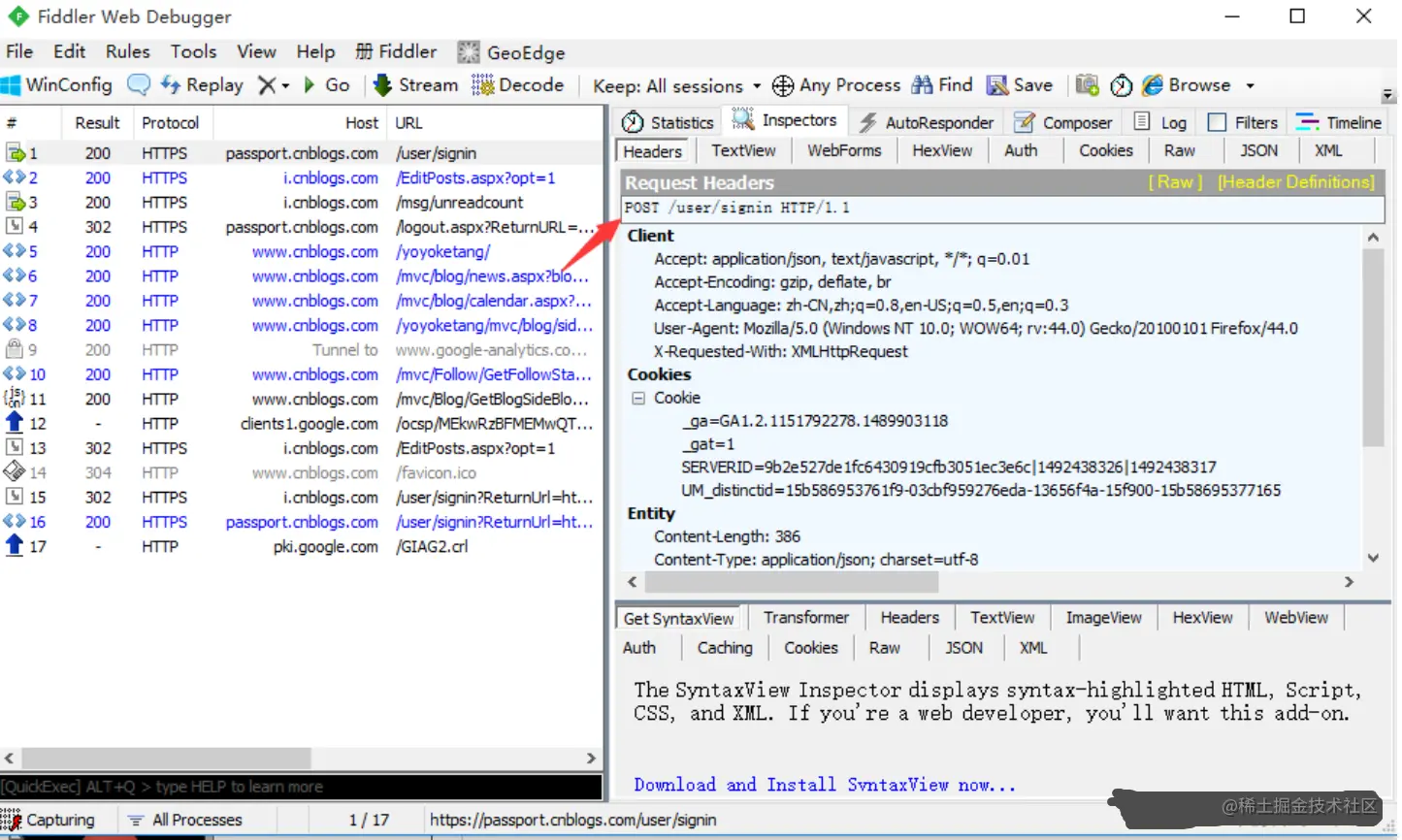Open the Tools menu
Image resolution: width=1402 pixels, height=840 pixels.
click(194, 52)
